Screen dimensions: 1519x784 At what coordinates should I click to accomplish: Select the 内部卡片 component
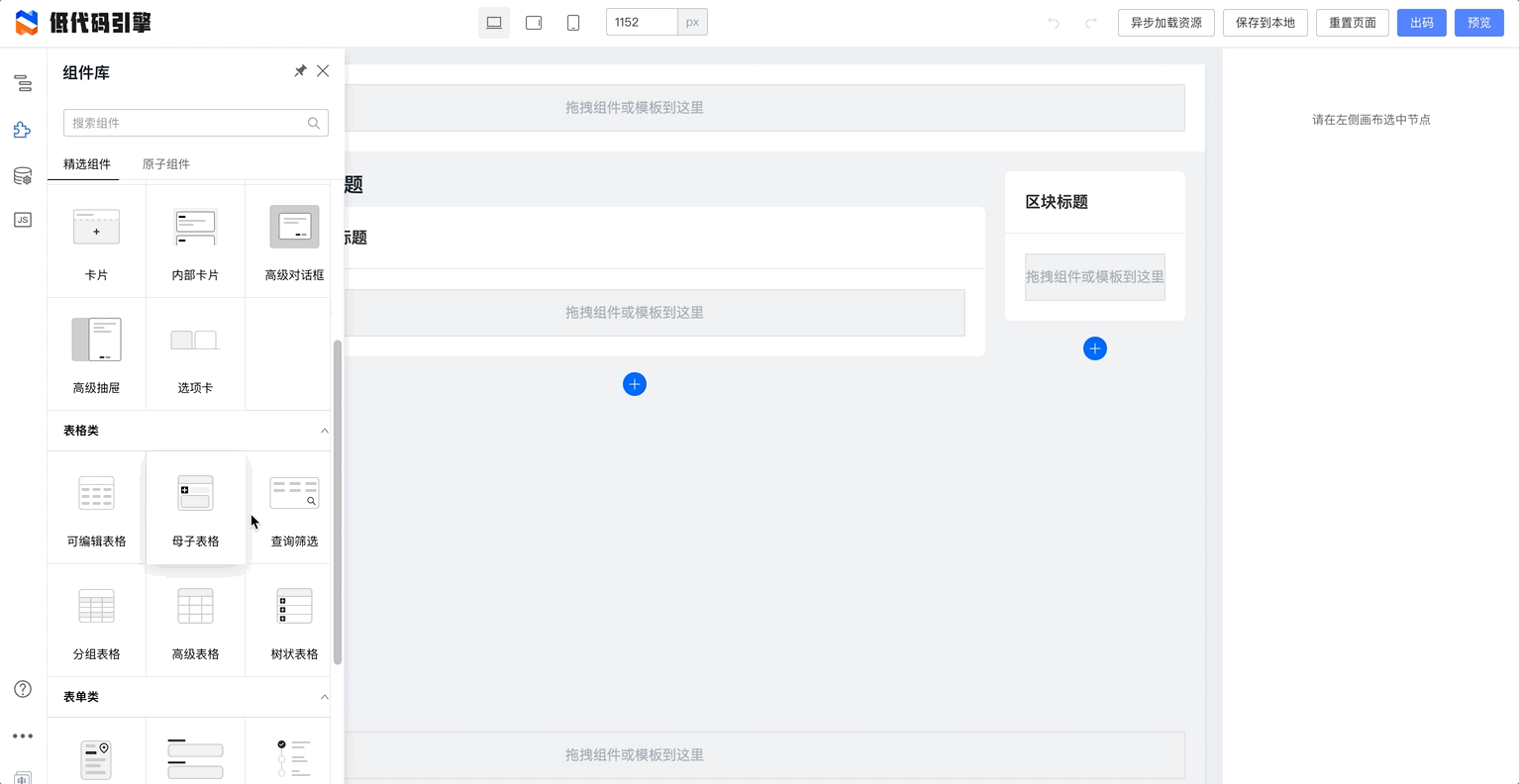195,242
